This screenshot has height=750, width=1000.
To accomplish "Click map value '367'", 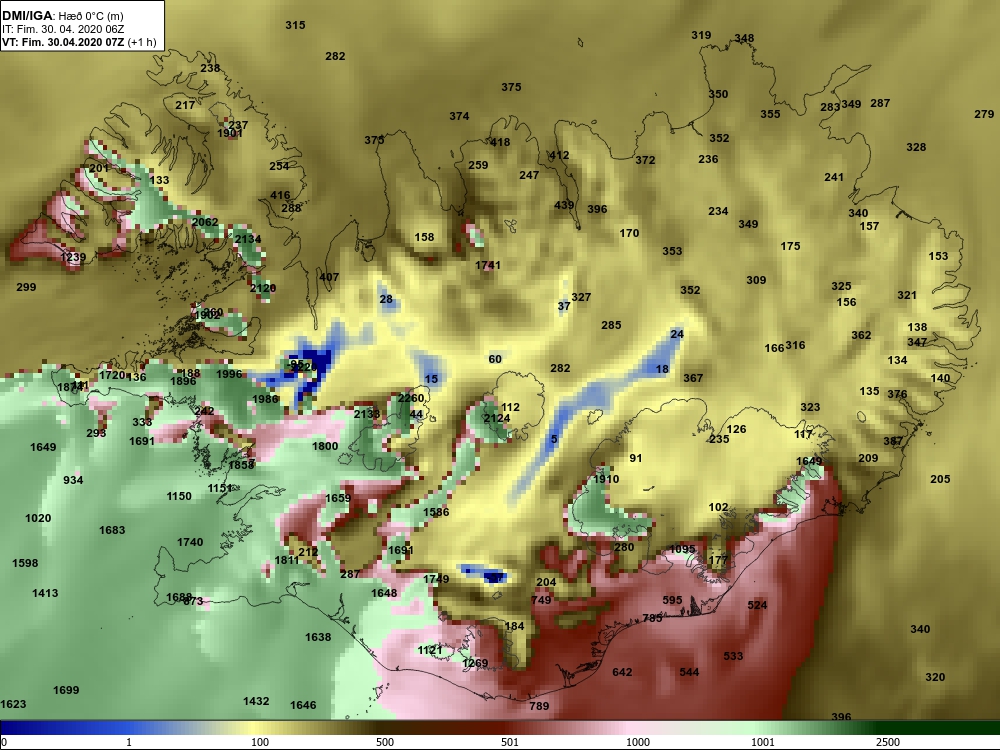I will (x=693, y=378).
